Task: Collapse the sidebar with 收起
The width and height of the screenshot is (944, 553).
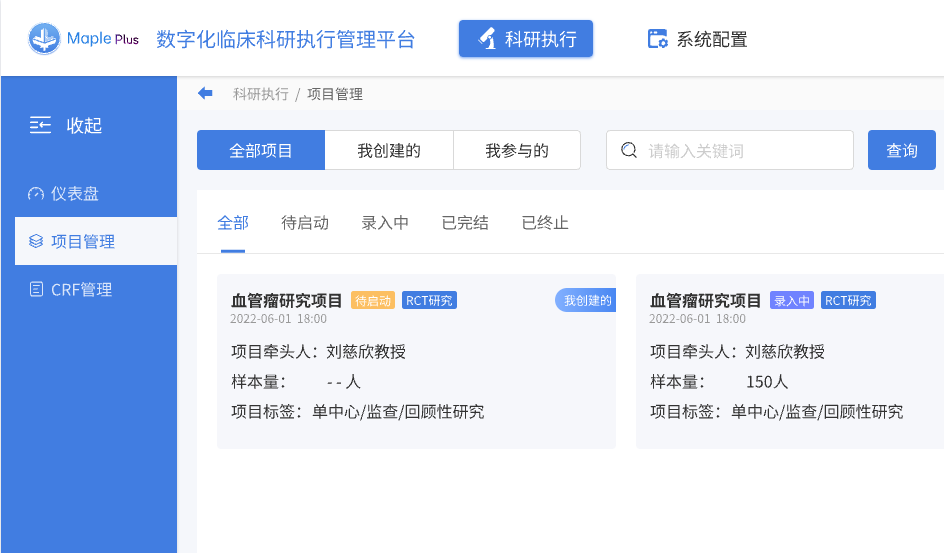Action: pyautogui.click(x=67, y=126)
